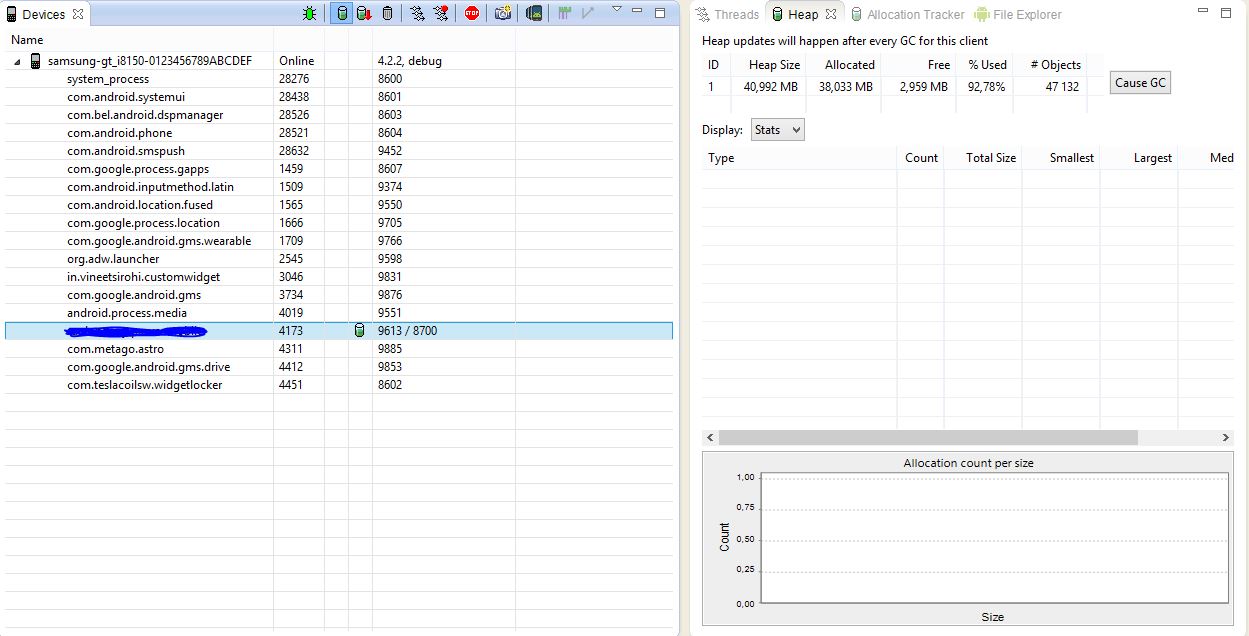The height and width of the screenshot is (636, 1249).
Task: Open the Display Stats dropdown
Action: tap(777, 130)
